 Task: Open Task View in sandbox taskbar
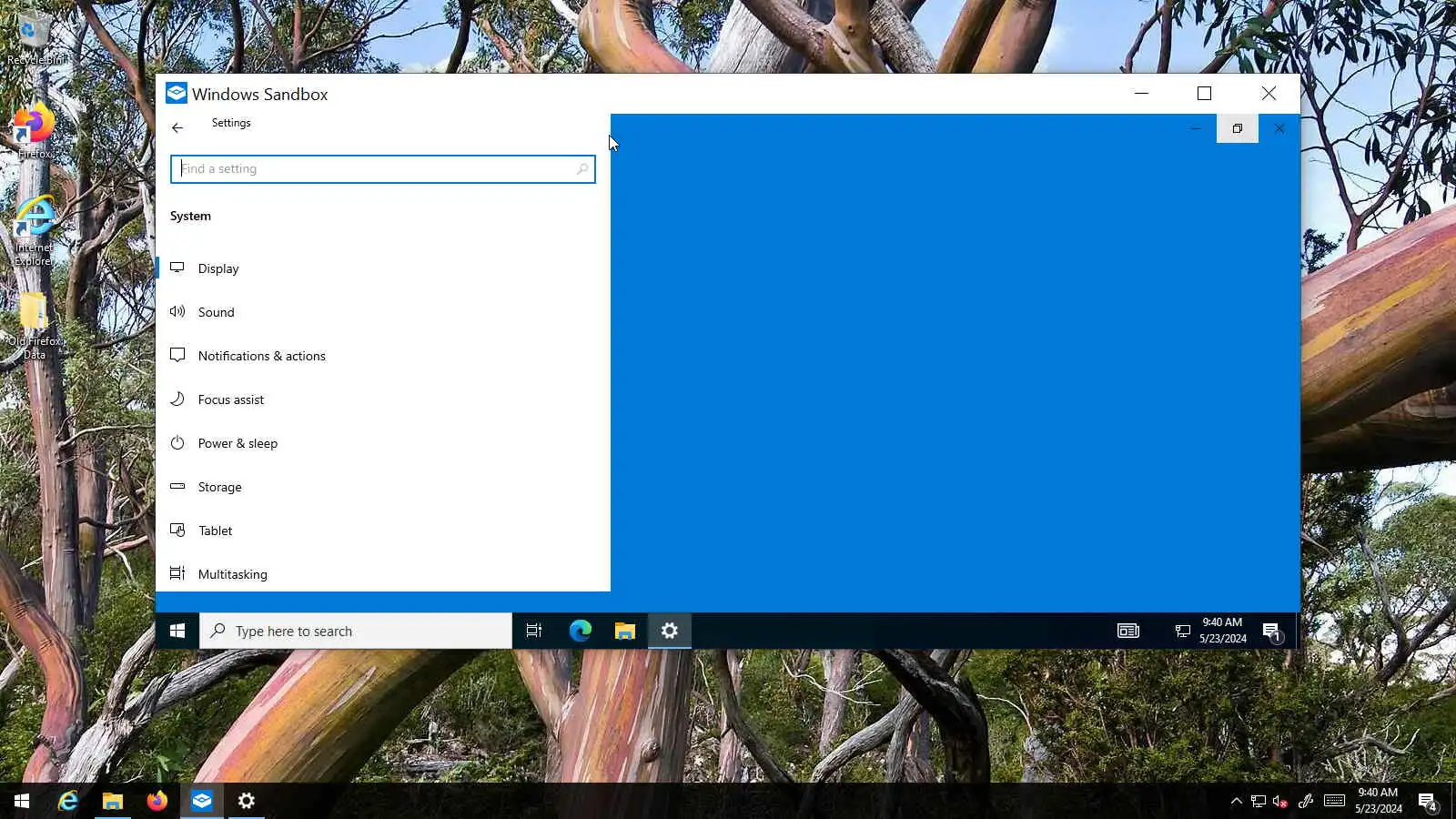(x=534, y=631)
